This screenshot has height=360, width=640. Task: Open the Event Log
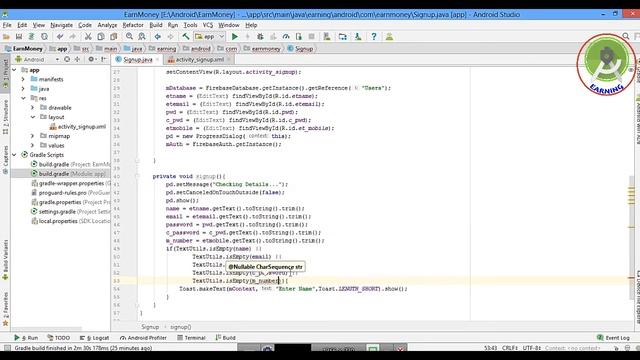point(613,338)
